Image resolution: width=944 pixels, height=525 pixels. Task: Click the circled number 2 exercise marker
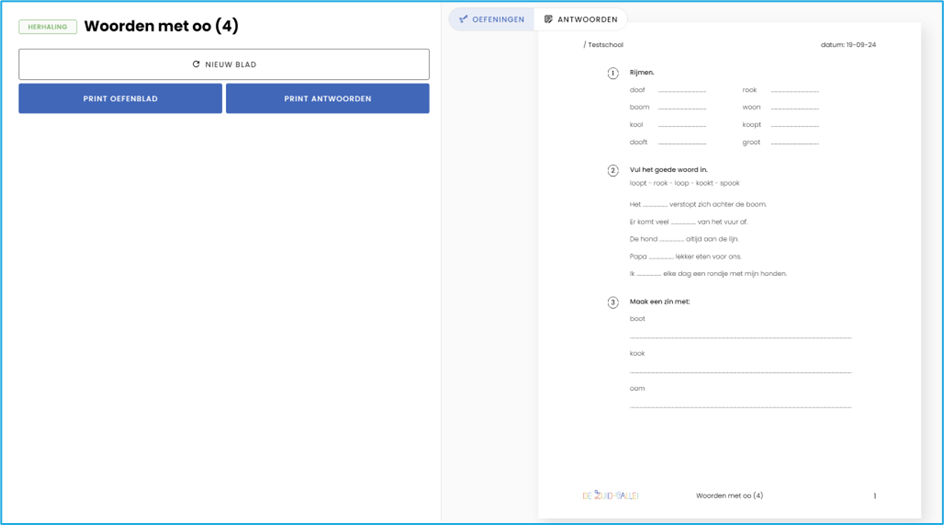613,170
